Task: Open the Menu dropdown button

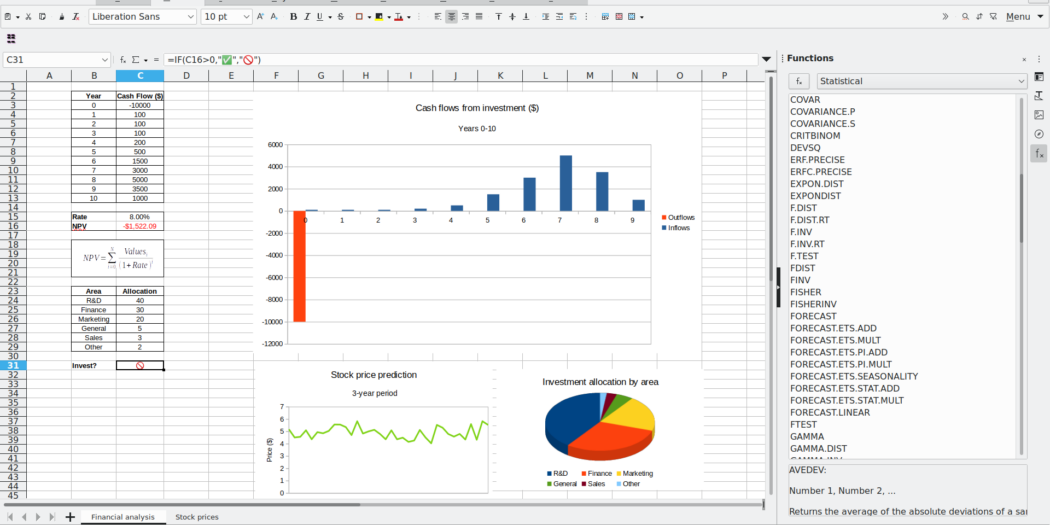Action: pos(1023,17)
